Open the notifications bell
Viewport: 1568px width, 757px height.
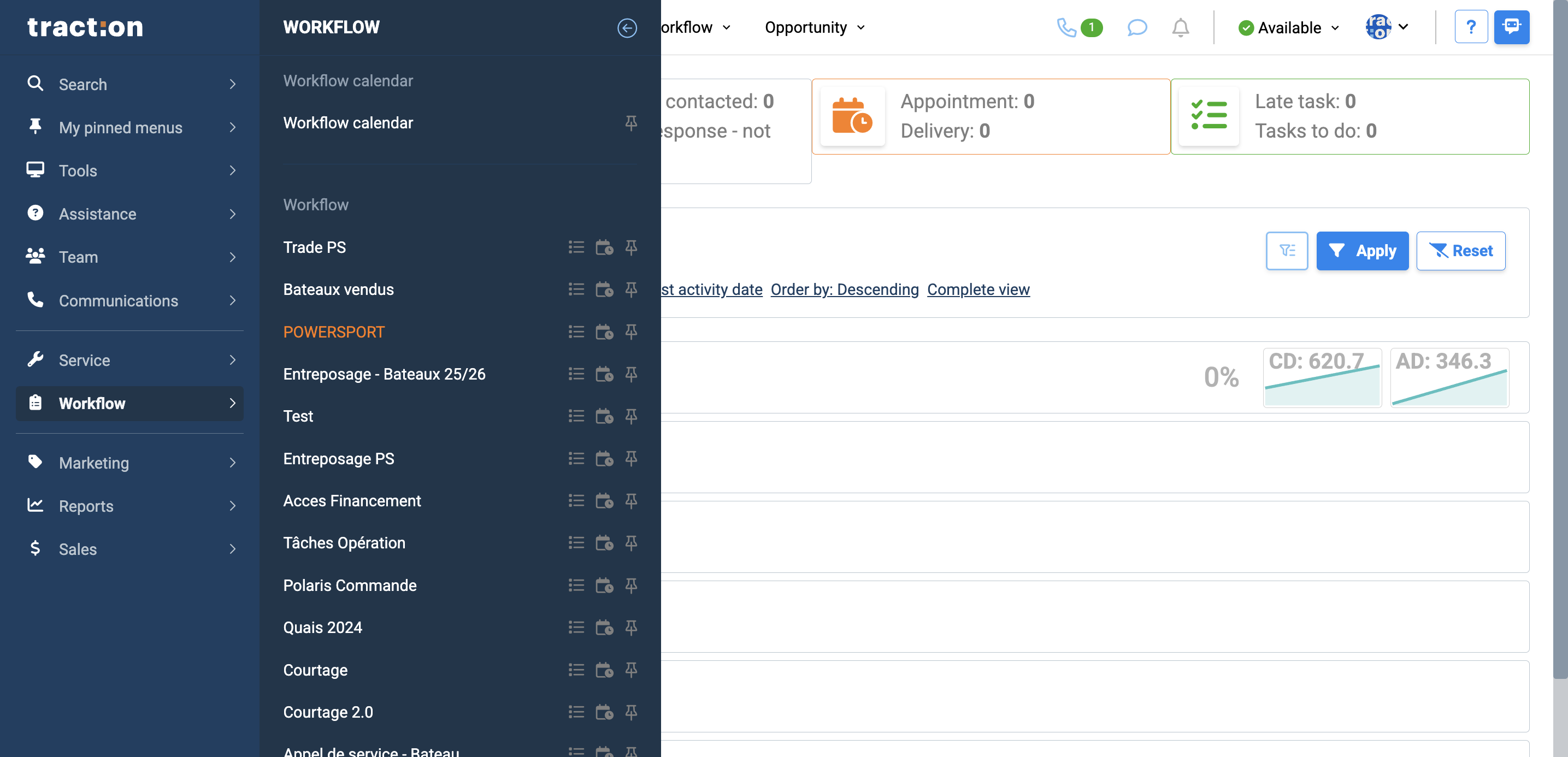point(1180,27)
